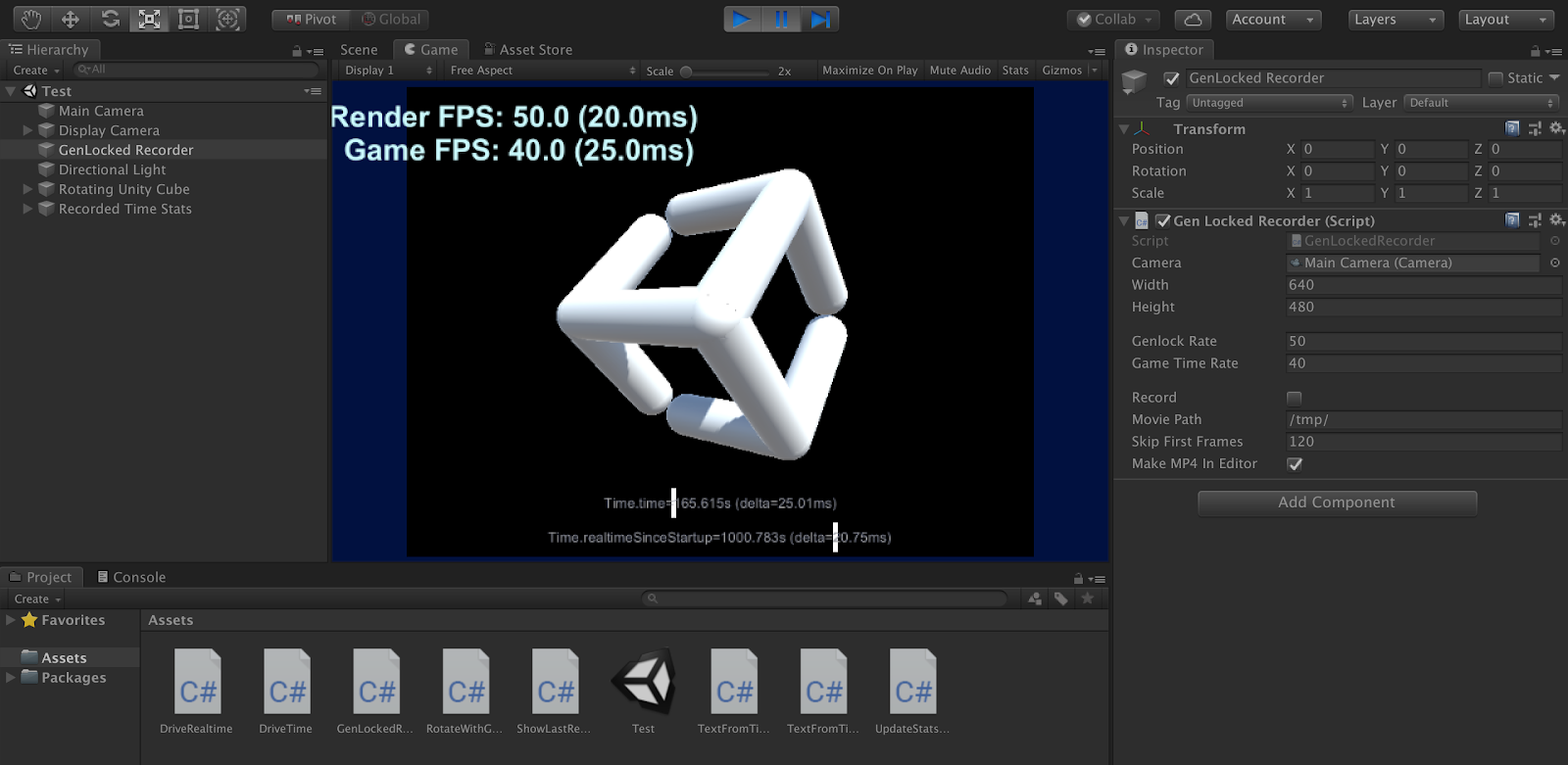
Task: Switch to the Asset Store tab
Action: (527, 50)
